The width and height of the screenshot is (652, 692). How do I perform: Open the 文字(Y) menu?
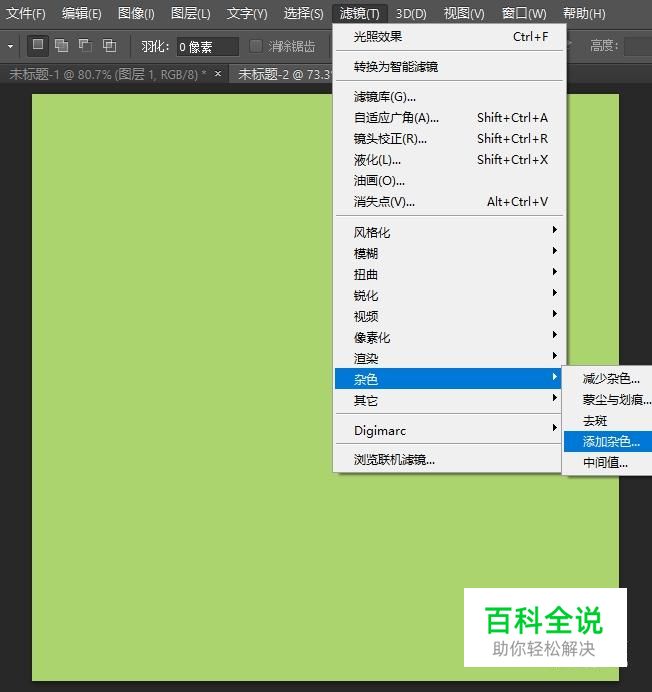(x=247, y=14)
